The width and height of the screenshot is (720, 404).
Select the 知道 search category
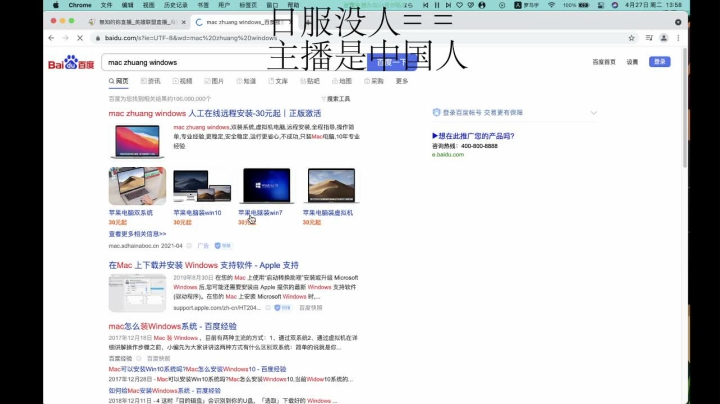pyautogui.click(x=246, y=81)
